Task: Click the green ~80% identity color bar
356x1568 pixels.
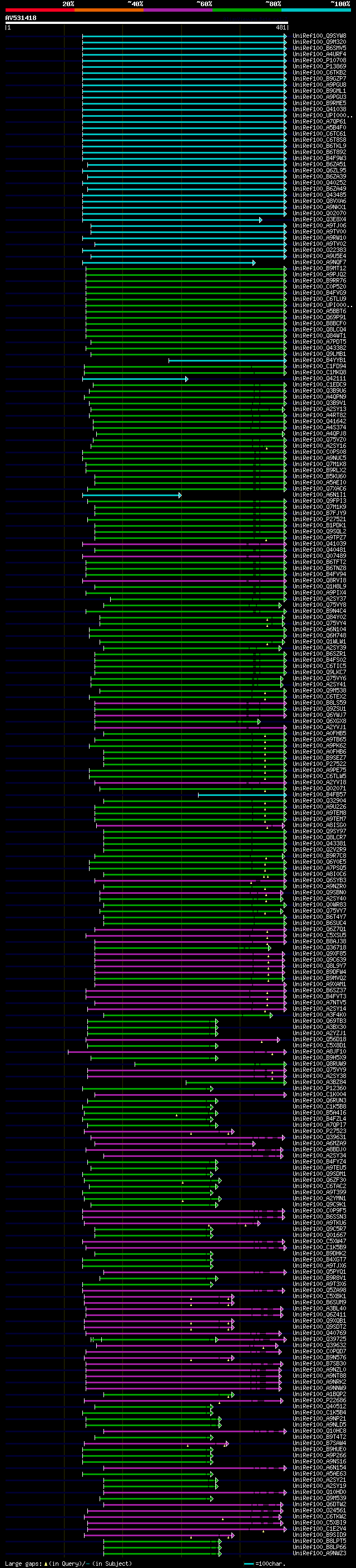Action: tap(247, 10)
